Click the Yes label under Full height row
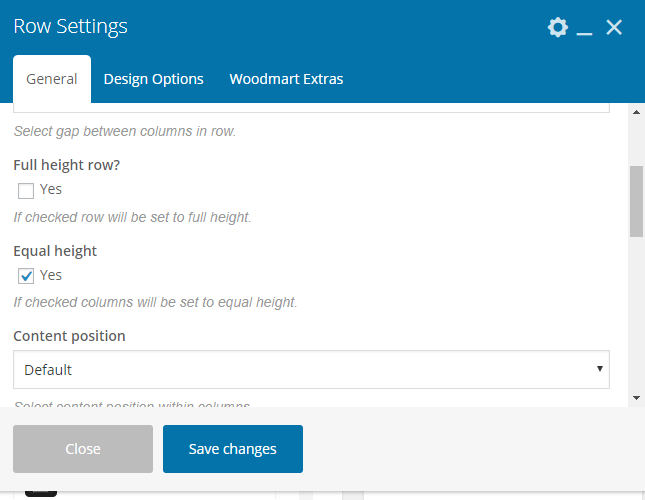645x500 pixels. pyautogui.click(x=51, y=189)
